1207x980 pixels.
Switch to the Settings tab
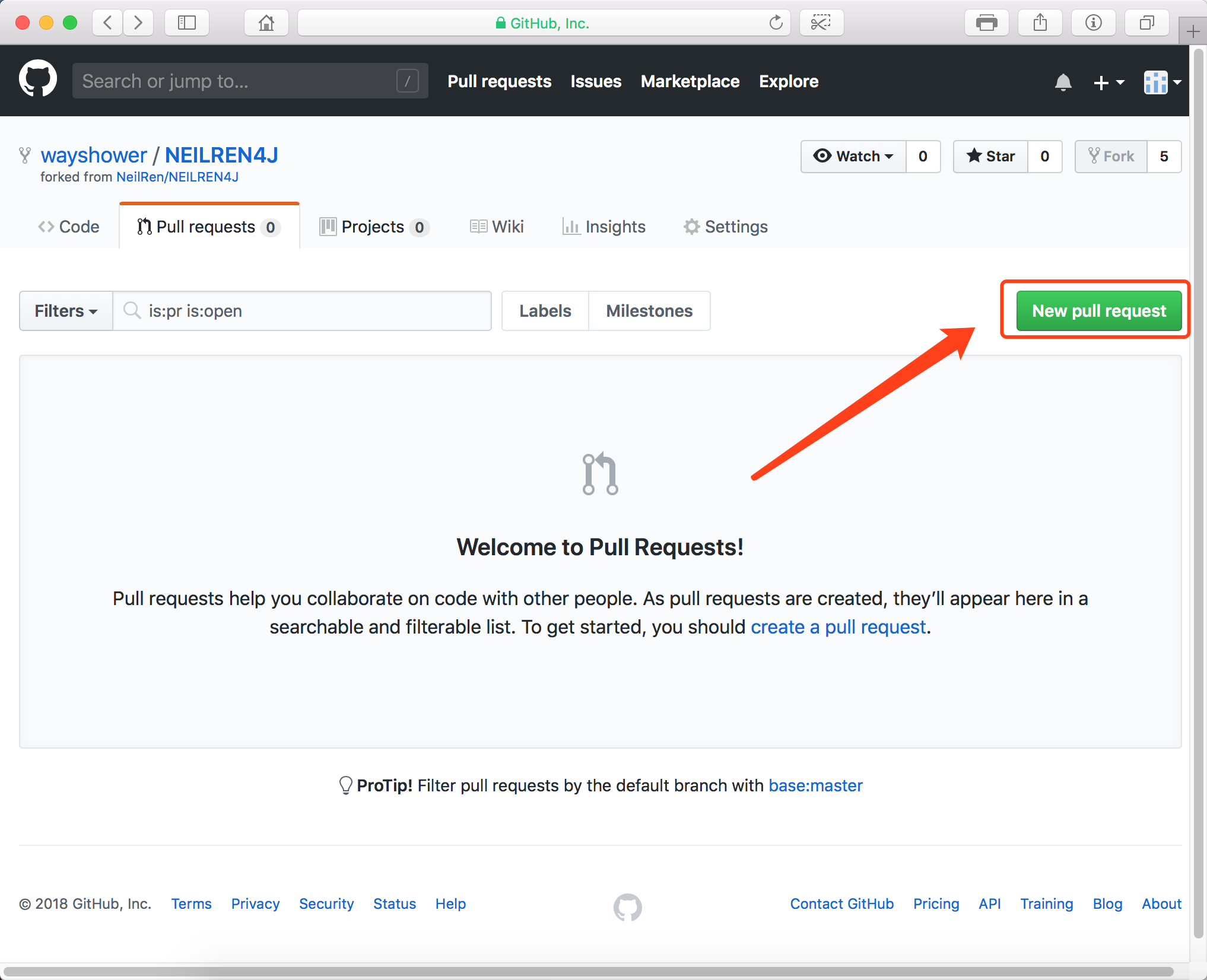[x=725, y=227]
